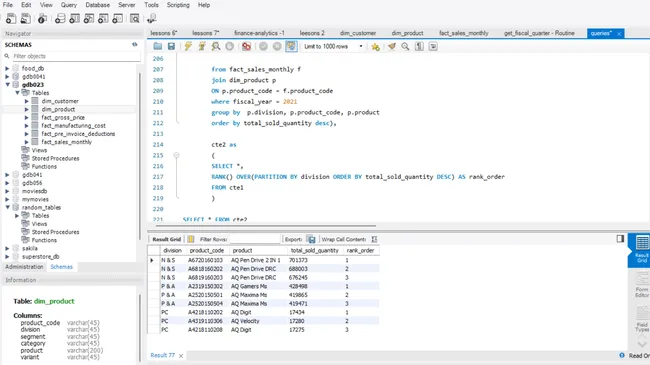Image resolution: width=650 pixels, height=365 pixels.
Task: Save query as snippet star icon
Action: (x=376, y=46)
